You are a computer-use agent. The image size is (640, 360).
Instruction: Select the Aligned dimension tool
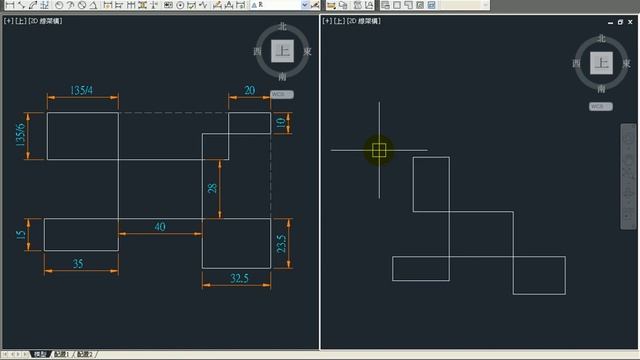pos(21,5)
